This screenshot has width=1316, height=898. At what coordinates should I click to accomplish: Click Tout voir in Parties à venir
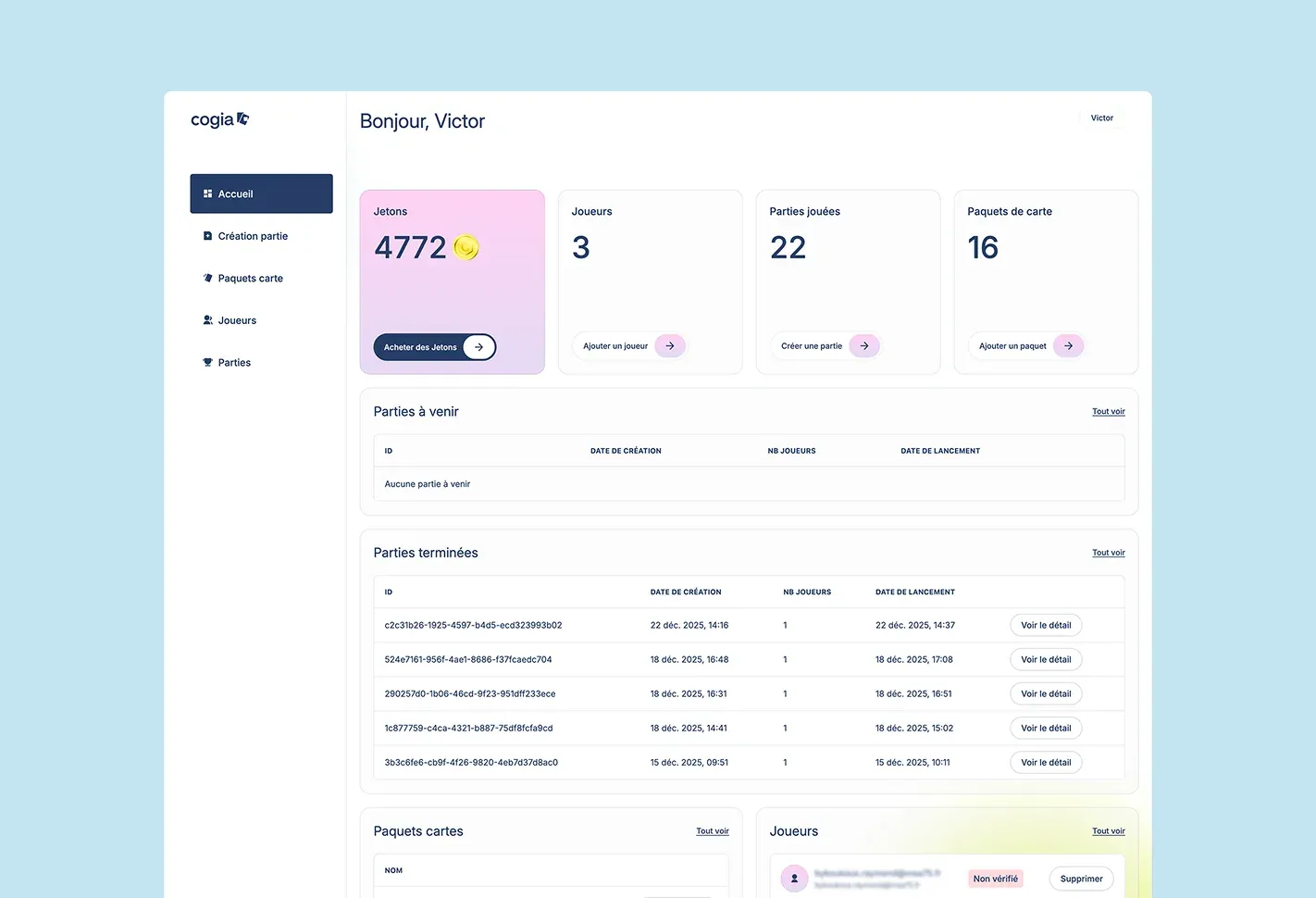click(1109, 412)
